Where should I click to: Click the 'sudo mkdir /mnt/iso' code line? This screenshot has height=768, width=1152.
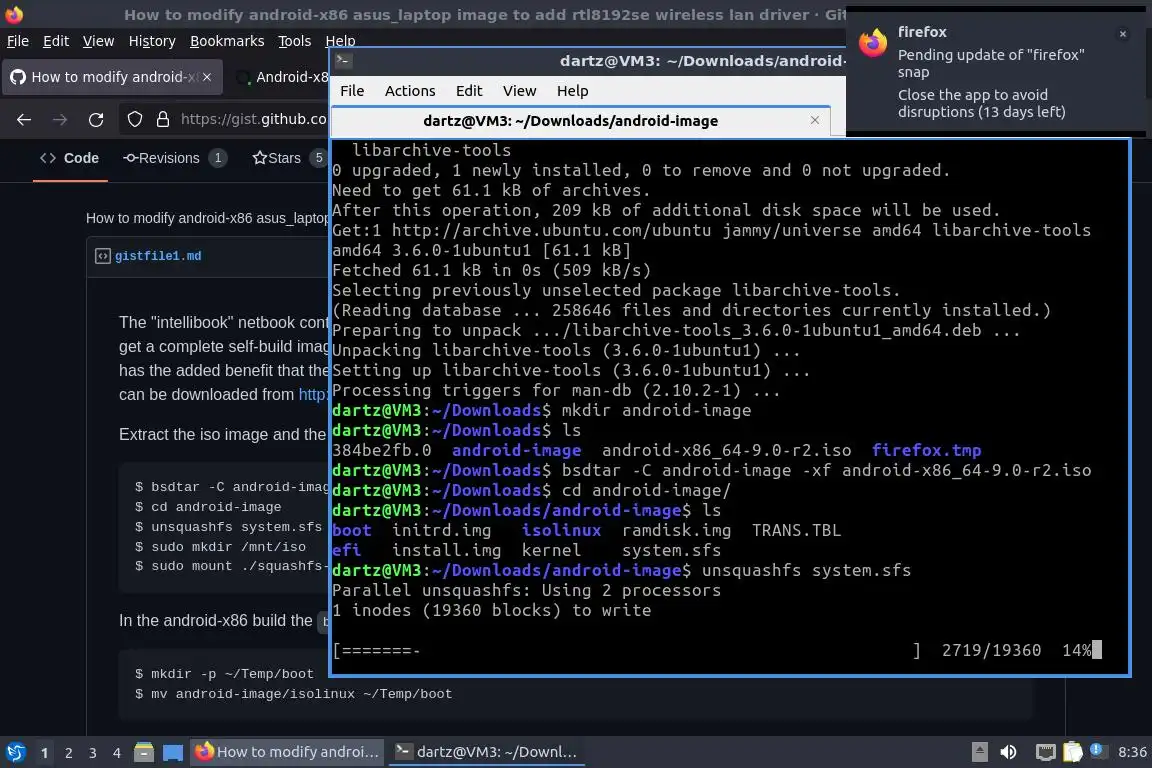[220, 547]
